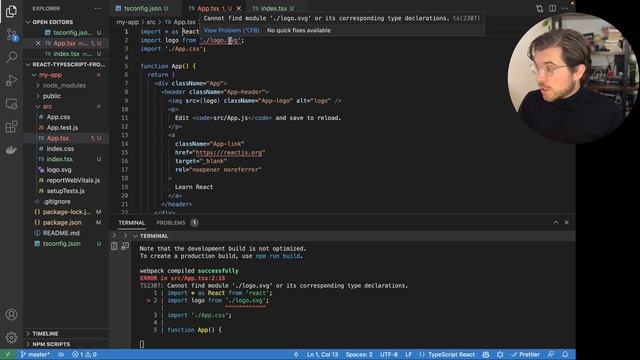Click the feedback icon in status bar
640x360 pixels.
[x=551, y=354]
